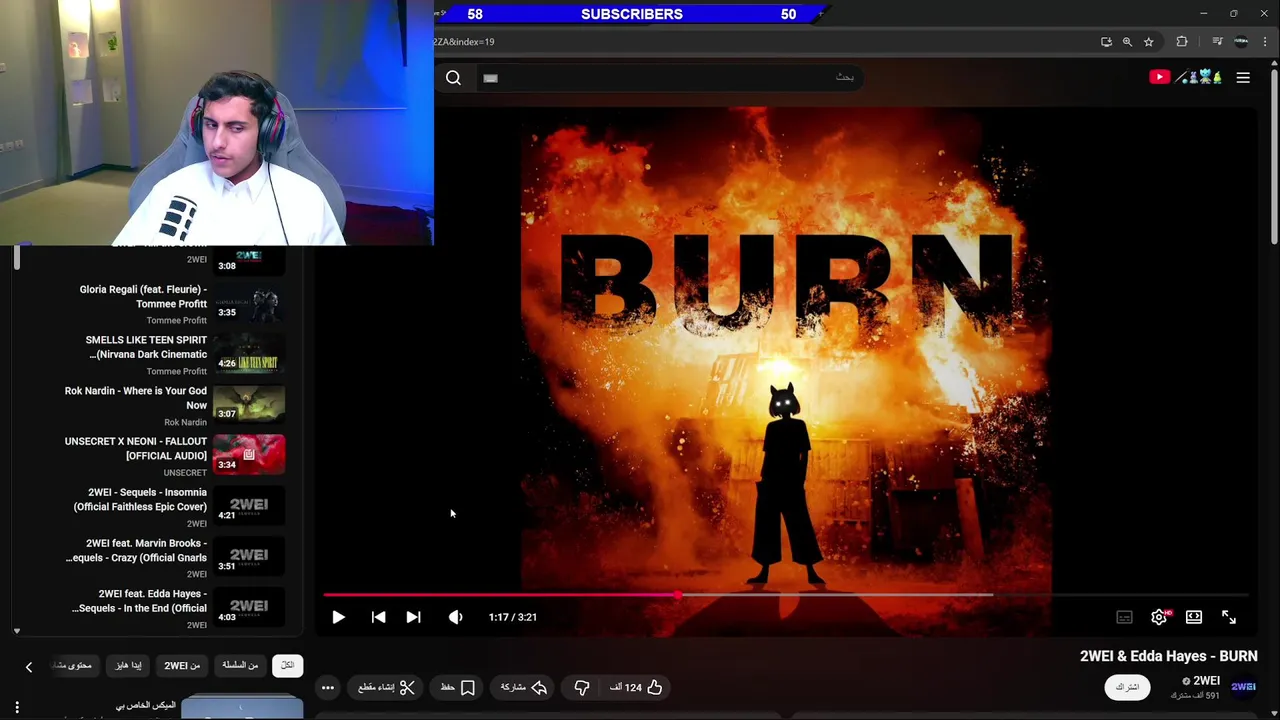Open the YouTube hamburger guide menu
This screenshot has width=1280, height=720.
point(1243,77)
